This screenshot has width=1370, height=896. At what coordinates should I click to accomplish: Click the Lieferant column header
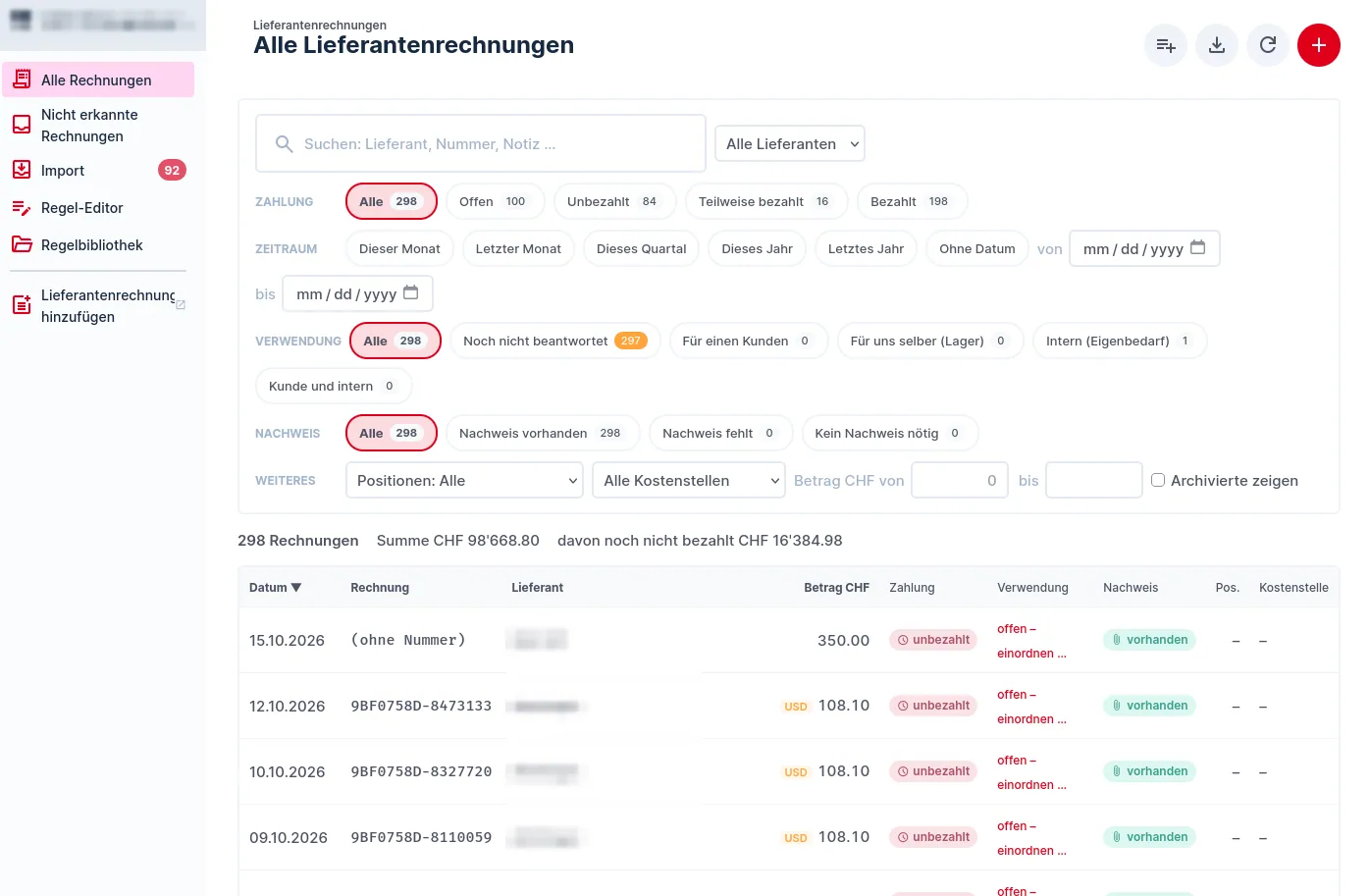click(537, 588)
